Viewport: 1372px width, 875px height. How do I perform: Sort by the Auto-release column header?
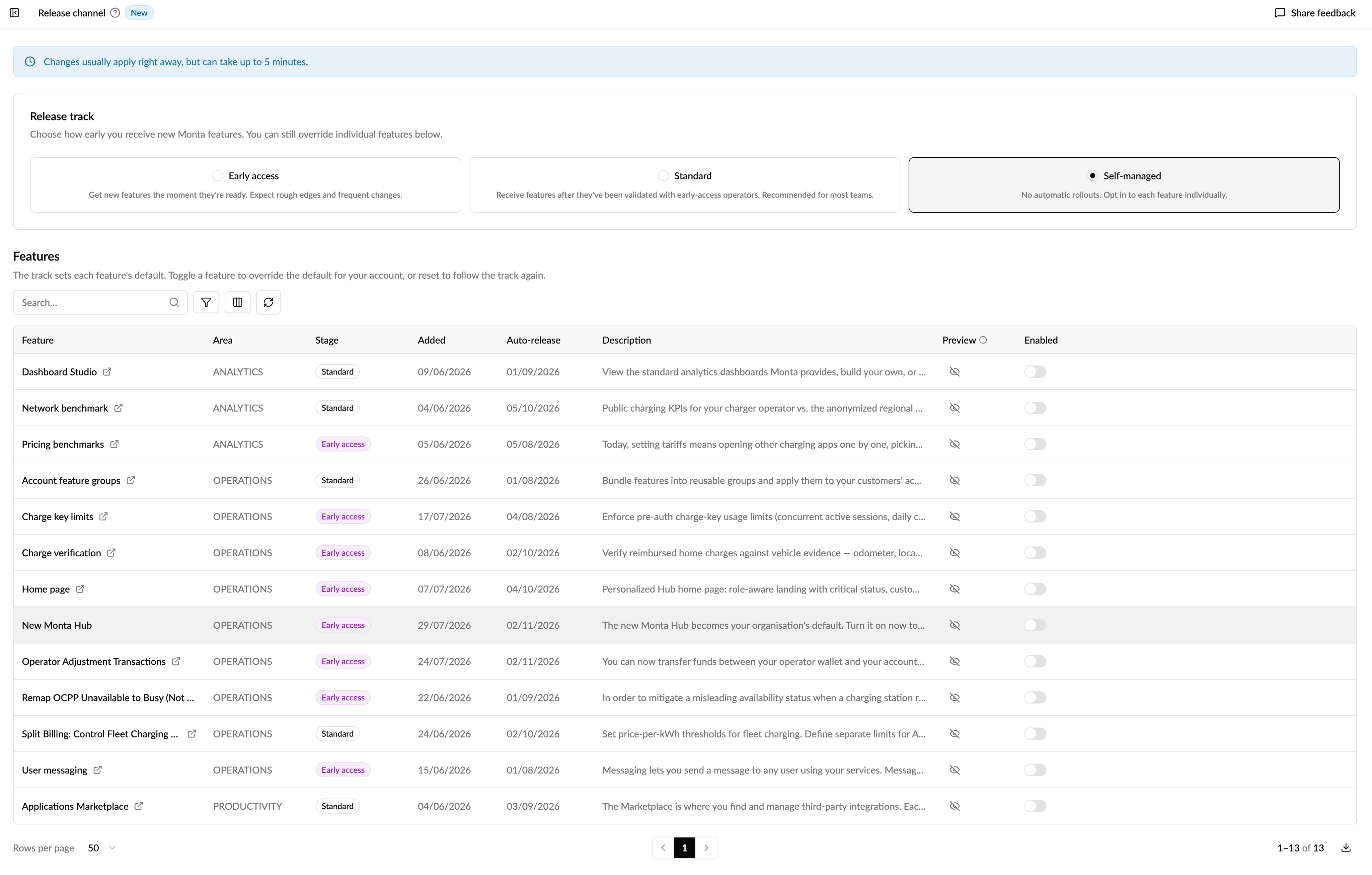click(x=533, y=340)
